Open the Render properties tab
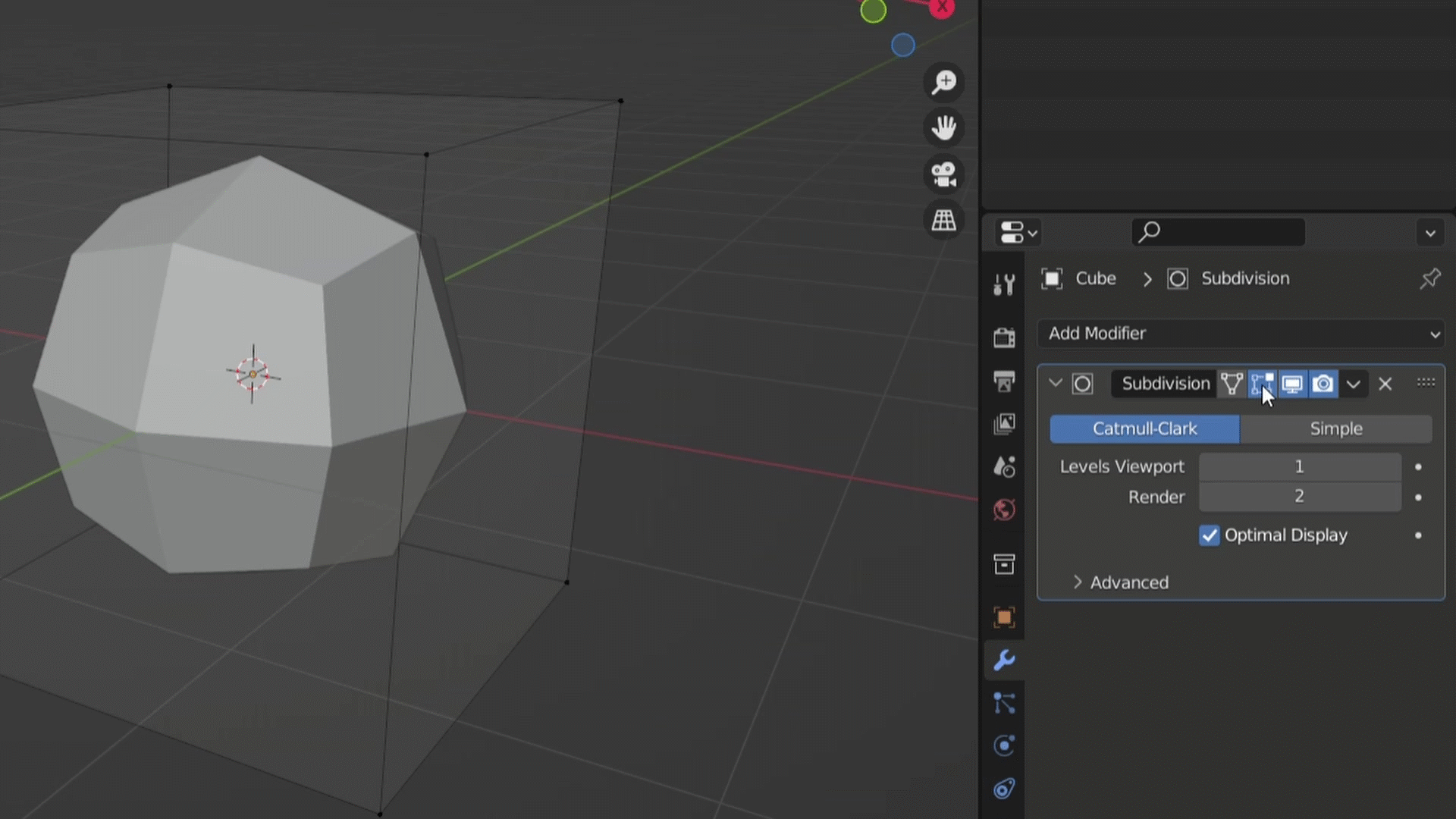 pyautogui.click(x=1004, y=337)
